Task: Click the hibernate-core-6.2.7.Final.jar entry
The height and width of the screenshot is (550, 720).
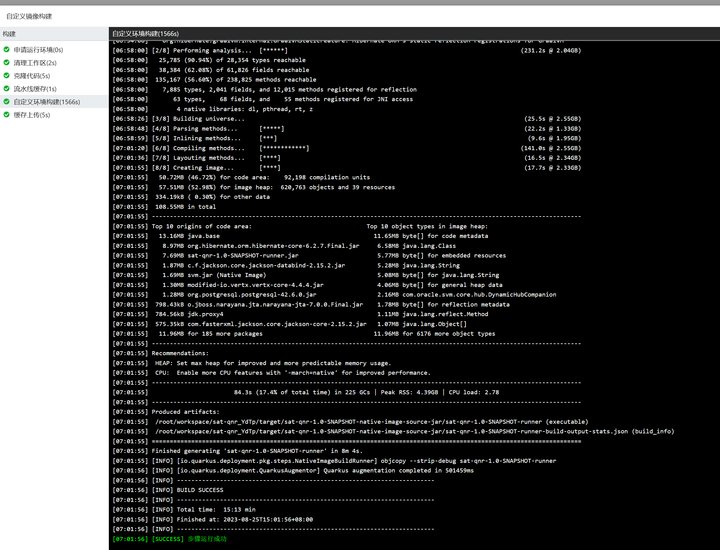Action: coord(260,246)
